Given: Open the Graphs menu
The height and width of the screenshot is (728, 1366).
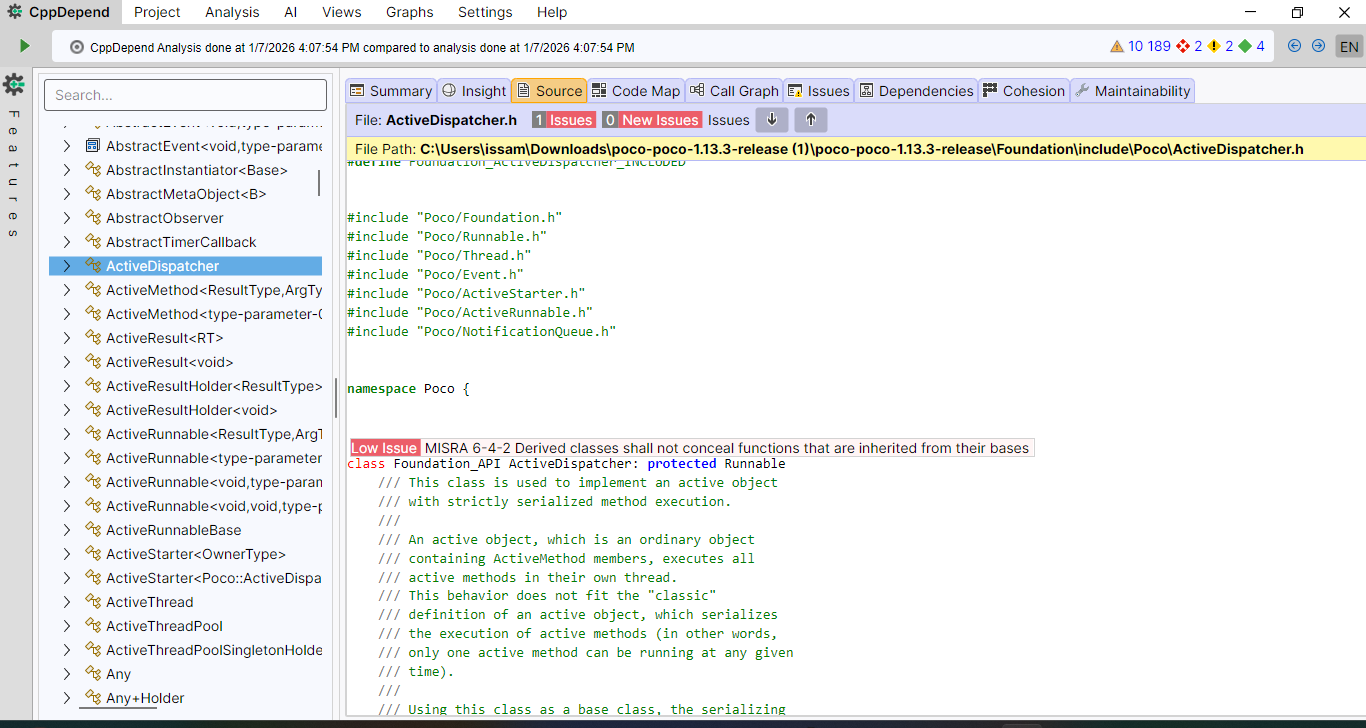Looking at the screenshot, I should tap(409, 12).
